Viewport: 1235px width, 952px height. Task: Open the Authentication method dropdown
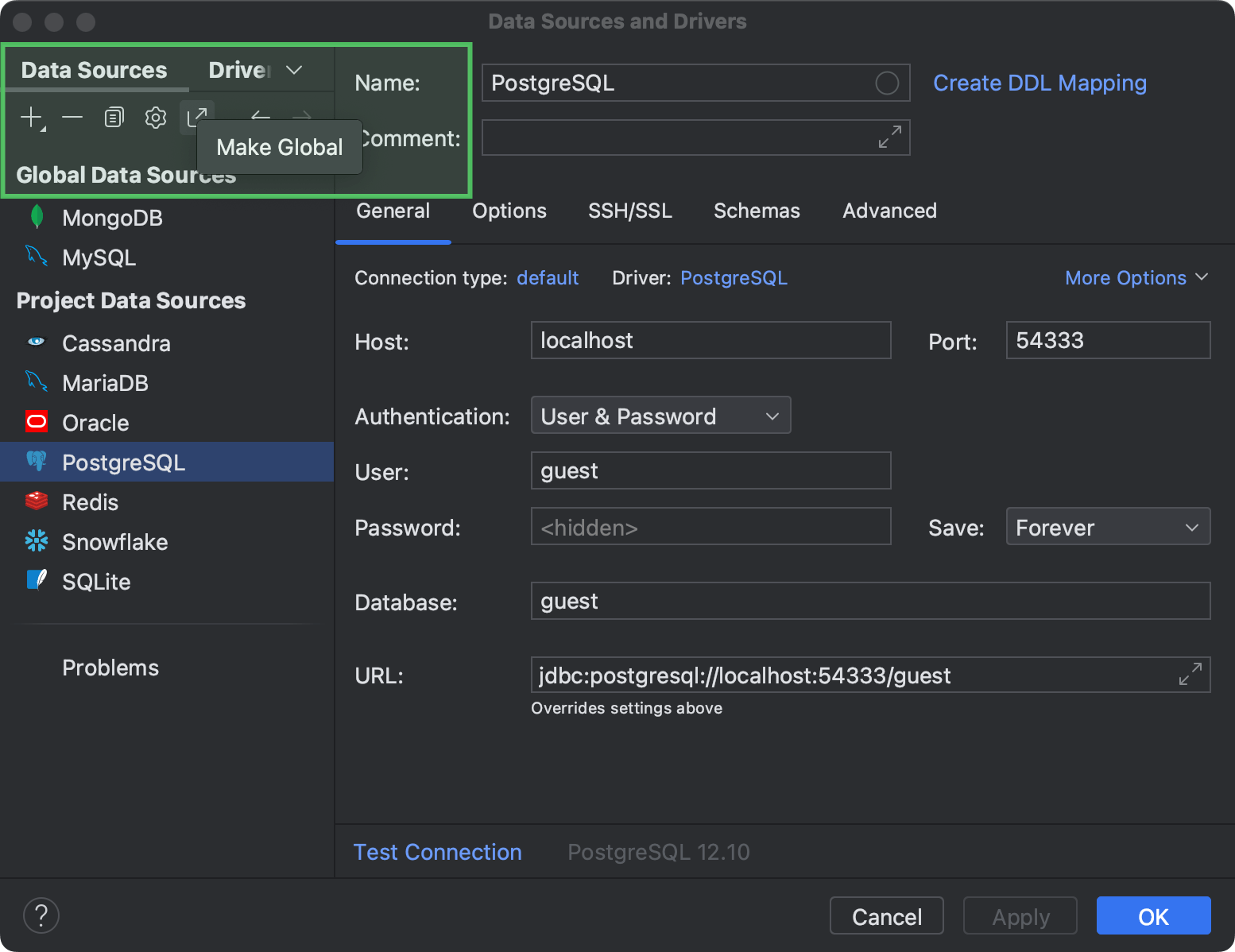tap(660, 415)
